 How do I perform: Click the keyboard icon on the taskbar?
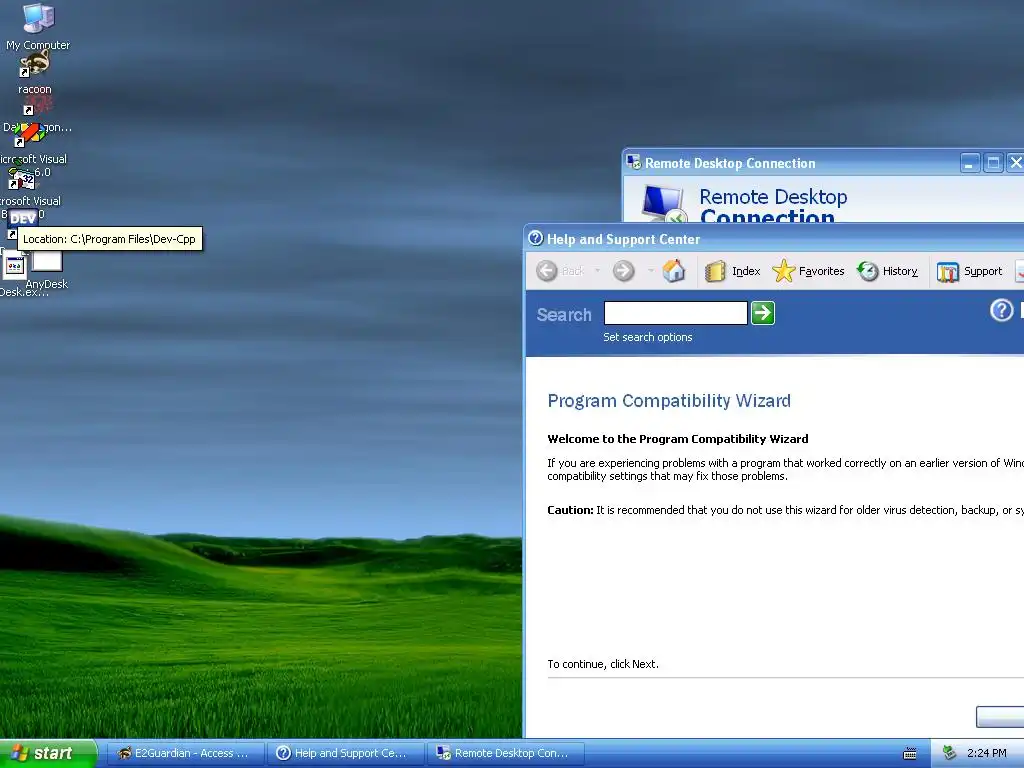(910, 754)
